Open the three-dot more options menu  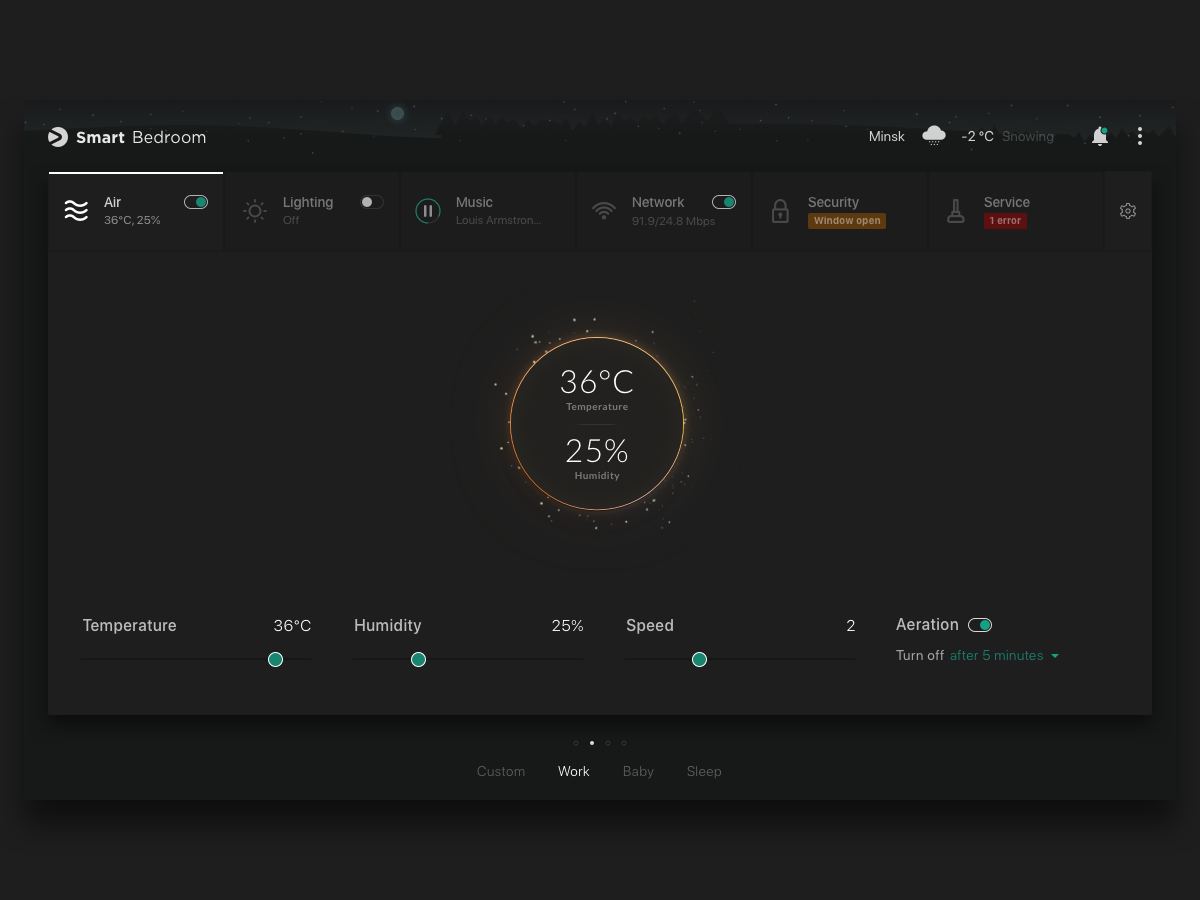coord(1139,137)
